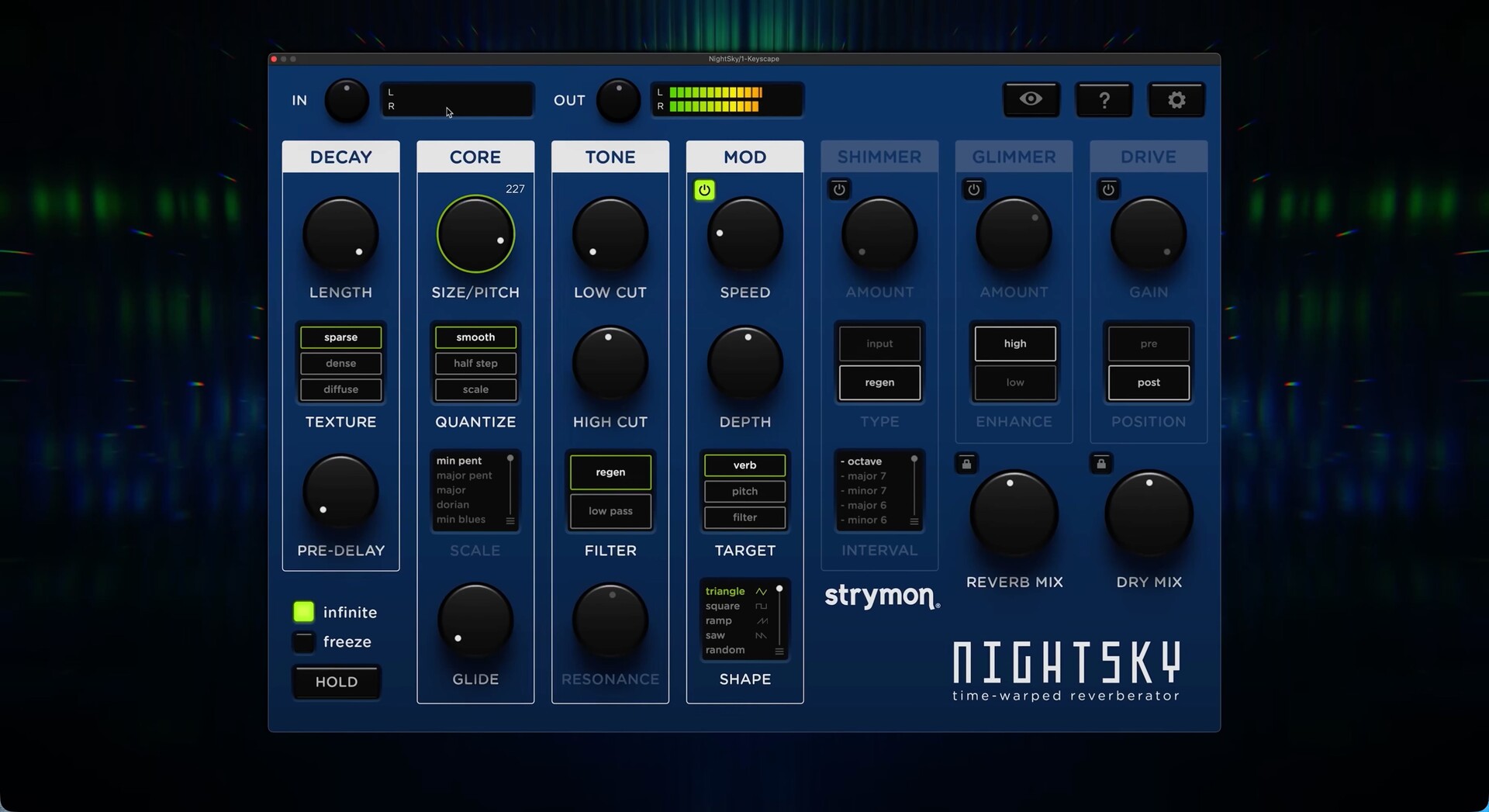Screen dimensions: 1489x812
Task: Expand the Shimmer interval list menu
Action: [x=914, y=521]
